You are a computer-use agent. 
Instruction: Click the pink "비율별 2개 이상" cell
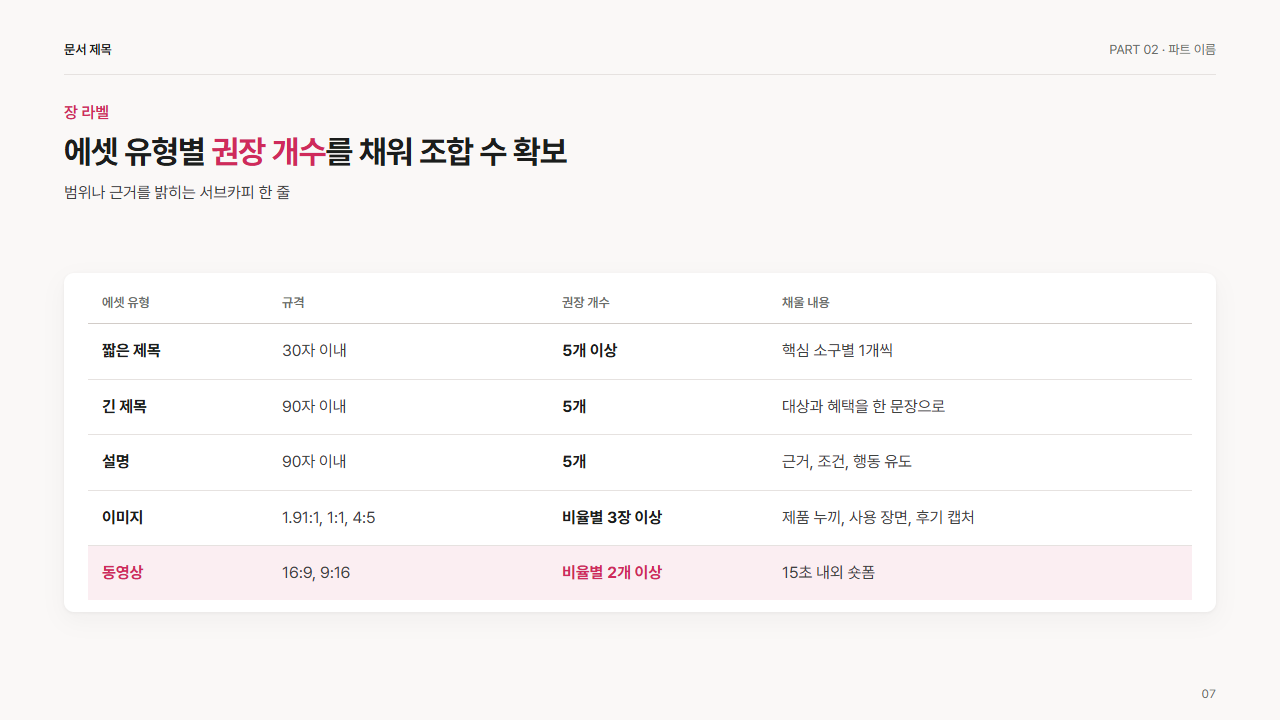click(x=612, y=573)
